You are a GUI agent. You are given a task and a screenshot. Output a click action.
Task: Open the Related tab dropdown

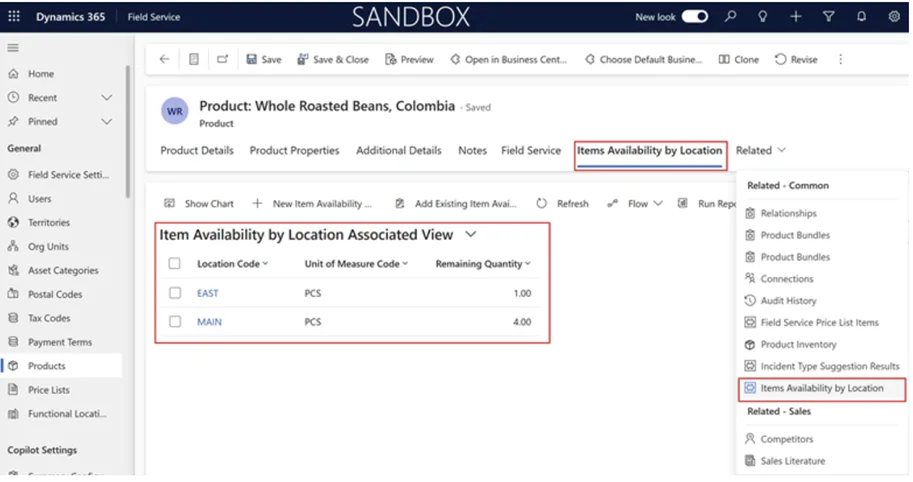coord(760,150)
